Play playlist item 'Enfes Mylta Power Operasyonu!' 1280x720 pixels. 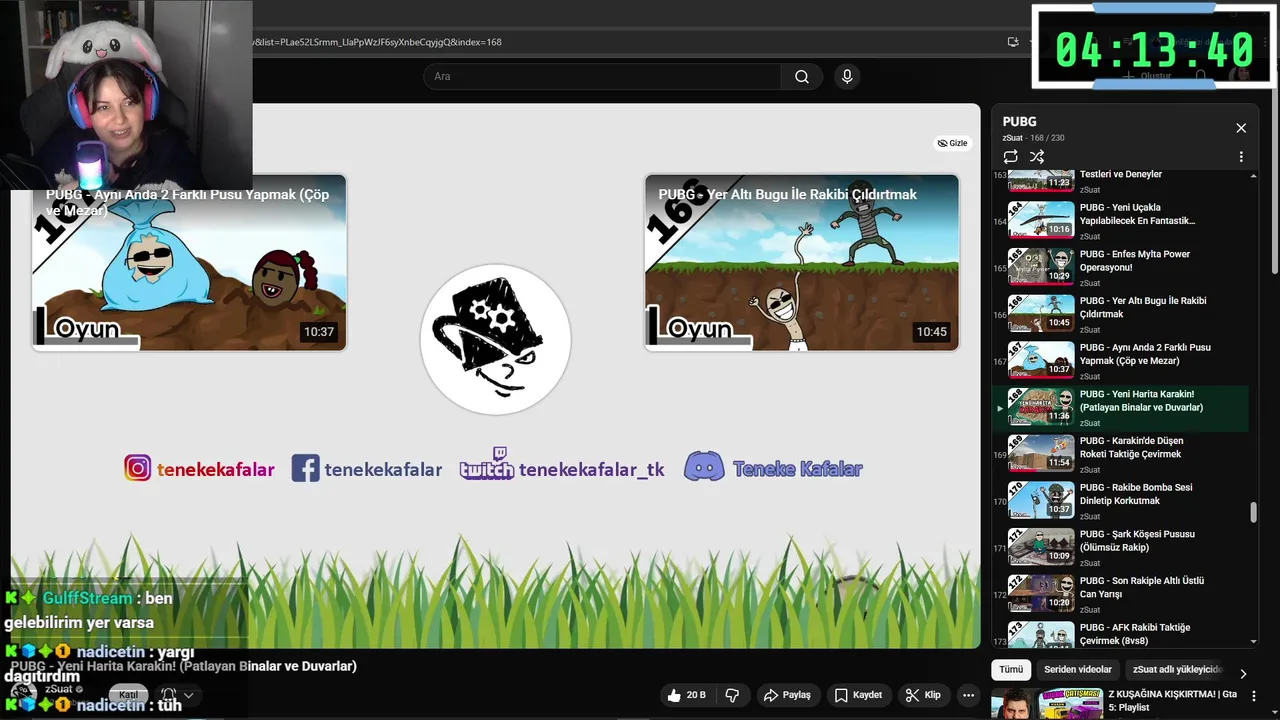(1120, 268)
